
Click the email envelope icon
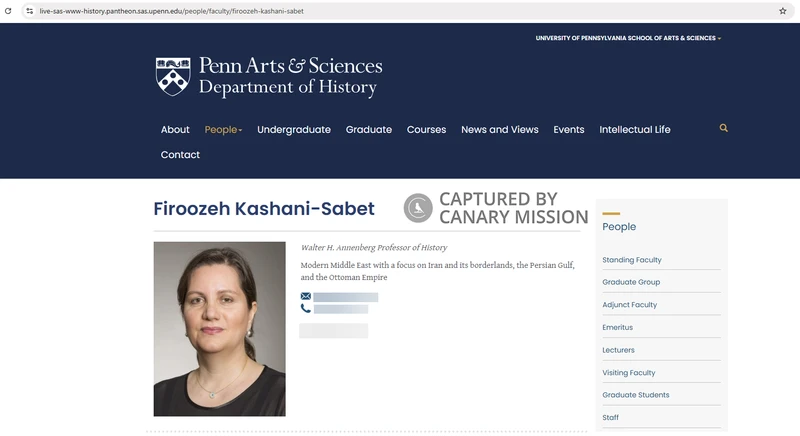[306, 297]
